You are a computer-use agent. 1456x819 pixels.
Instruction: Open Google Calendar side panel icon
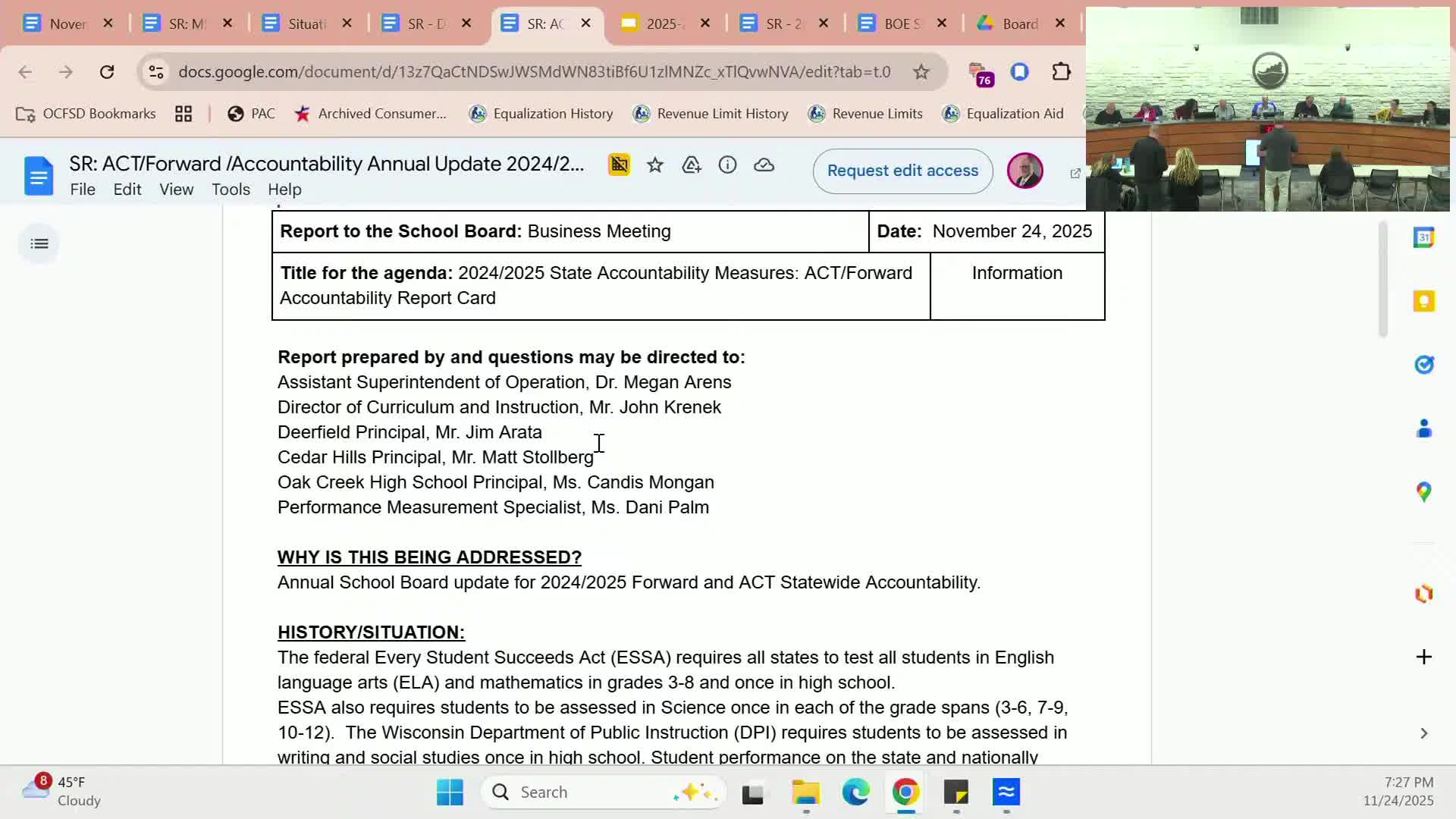click(1423, 238)
